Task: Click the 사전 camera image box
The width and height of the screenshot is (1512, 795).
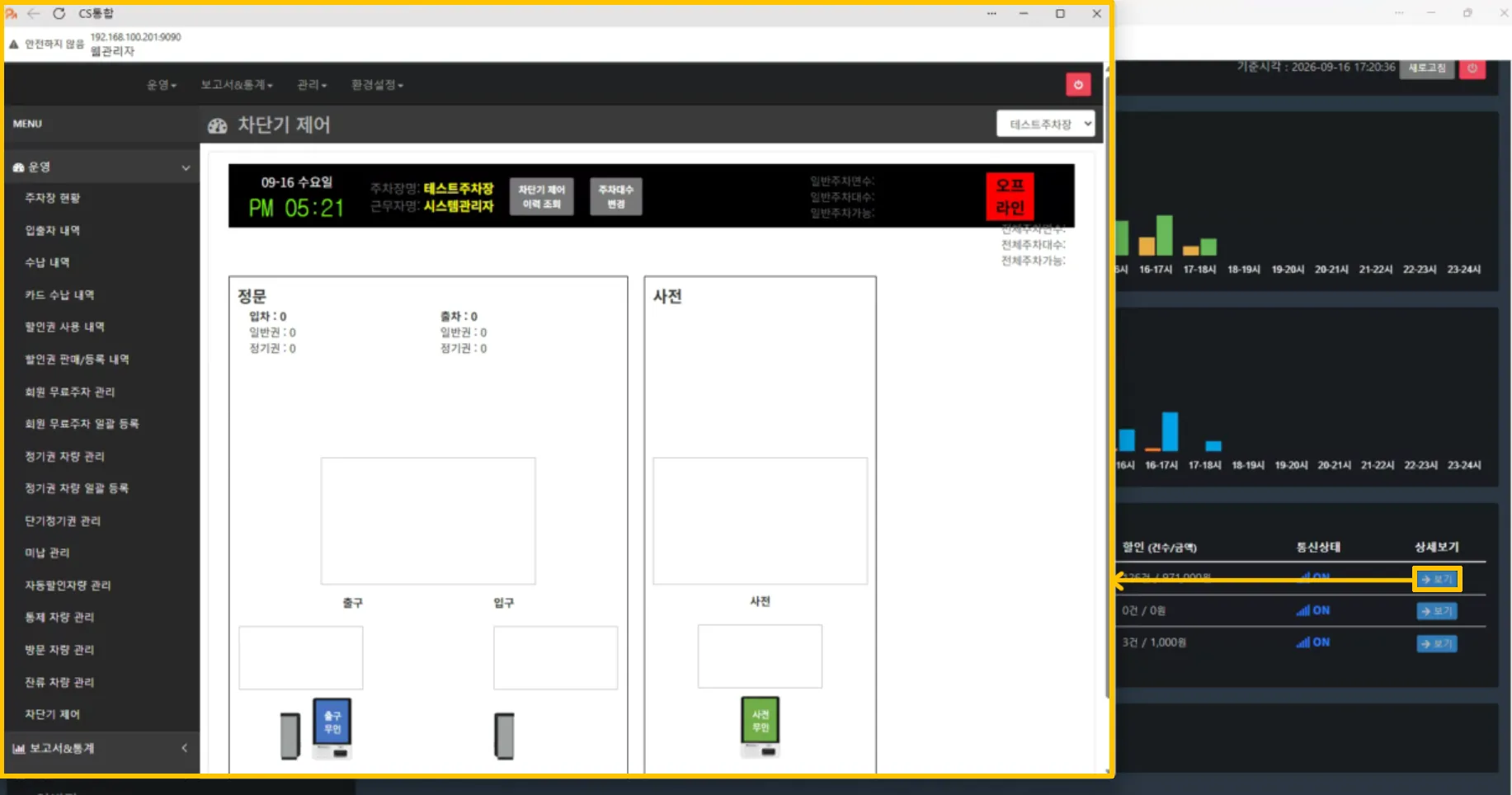Action: 761,521
